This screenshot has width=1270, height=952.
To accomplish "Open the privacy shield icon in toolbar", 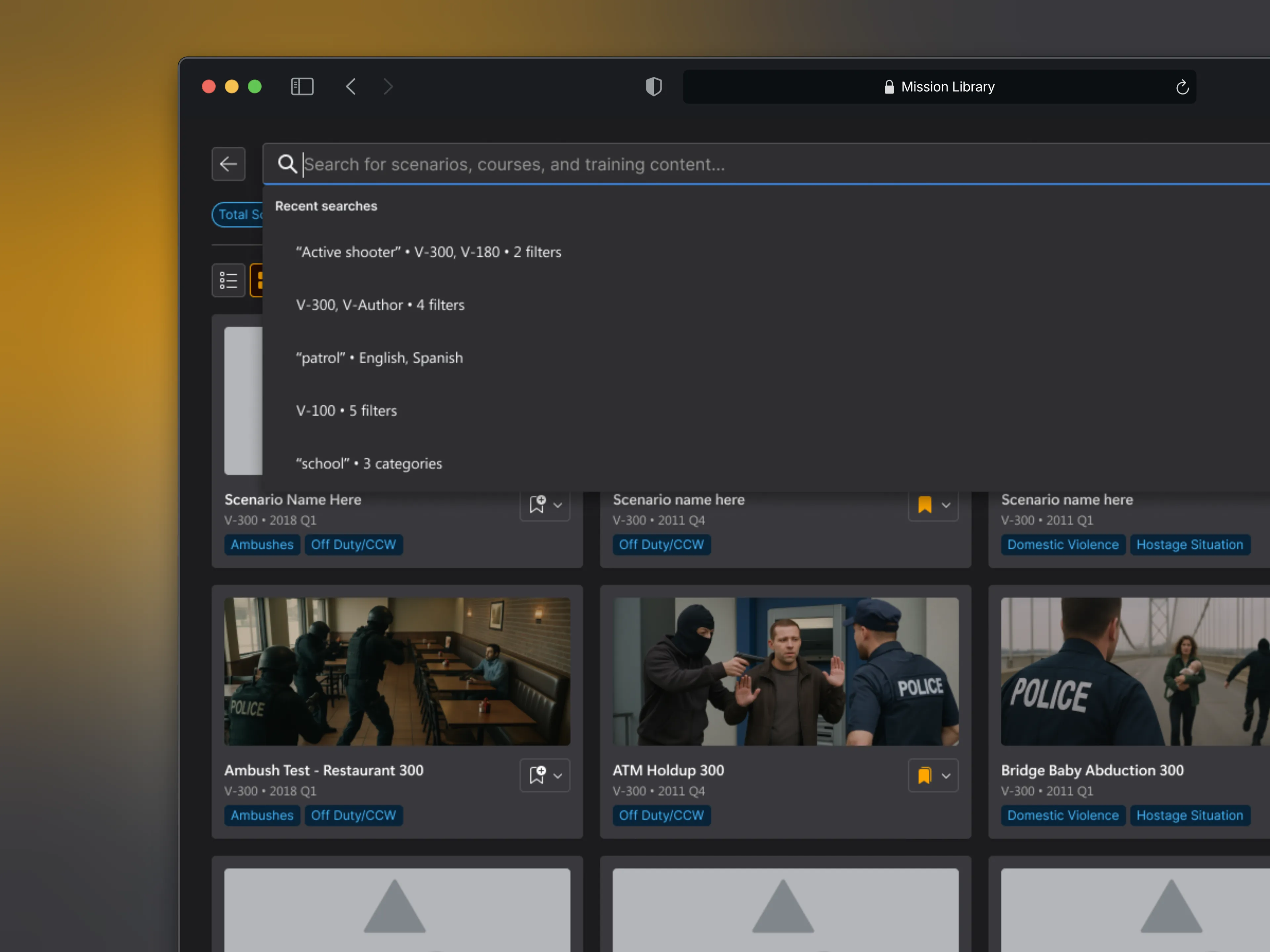I will click(654, 87).
